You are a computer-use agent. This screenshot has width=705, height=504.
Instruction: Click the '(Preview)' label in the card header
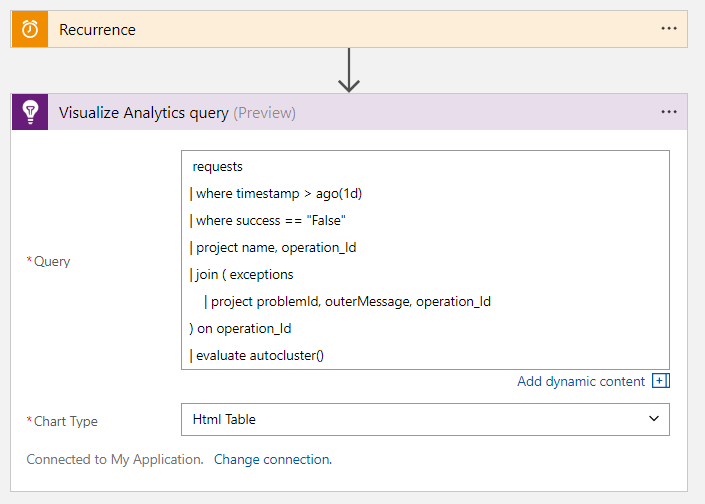click(x=264, y=113)
